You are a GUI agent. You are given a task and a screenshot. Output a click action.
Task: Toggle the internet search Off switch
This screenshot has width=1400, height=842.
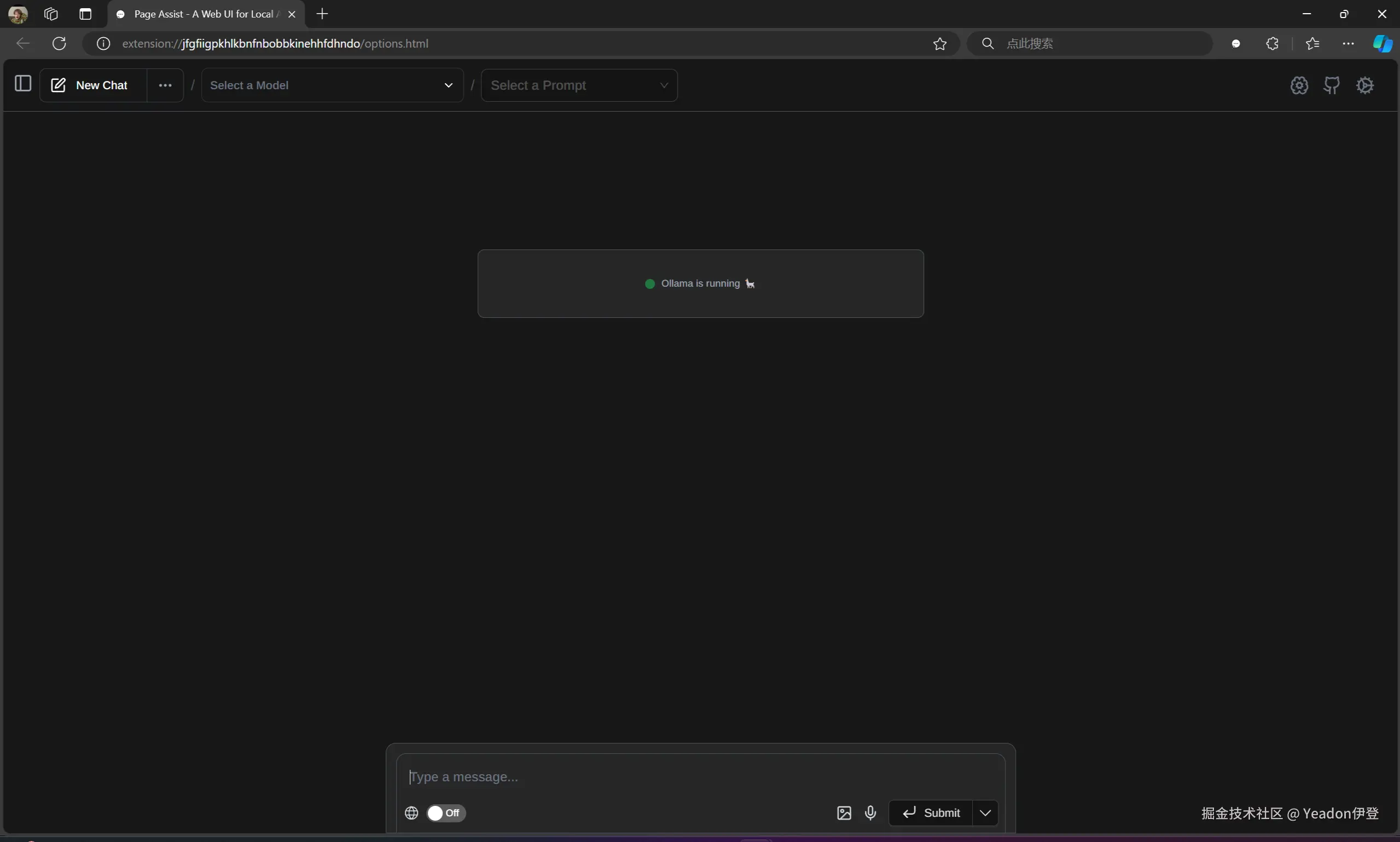pos(446,812)
